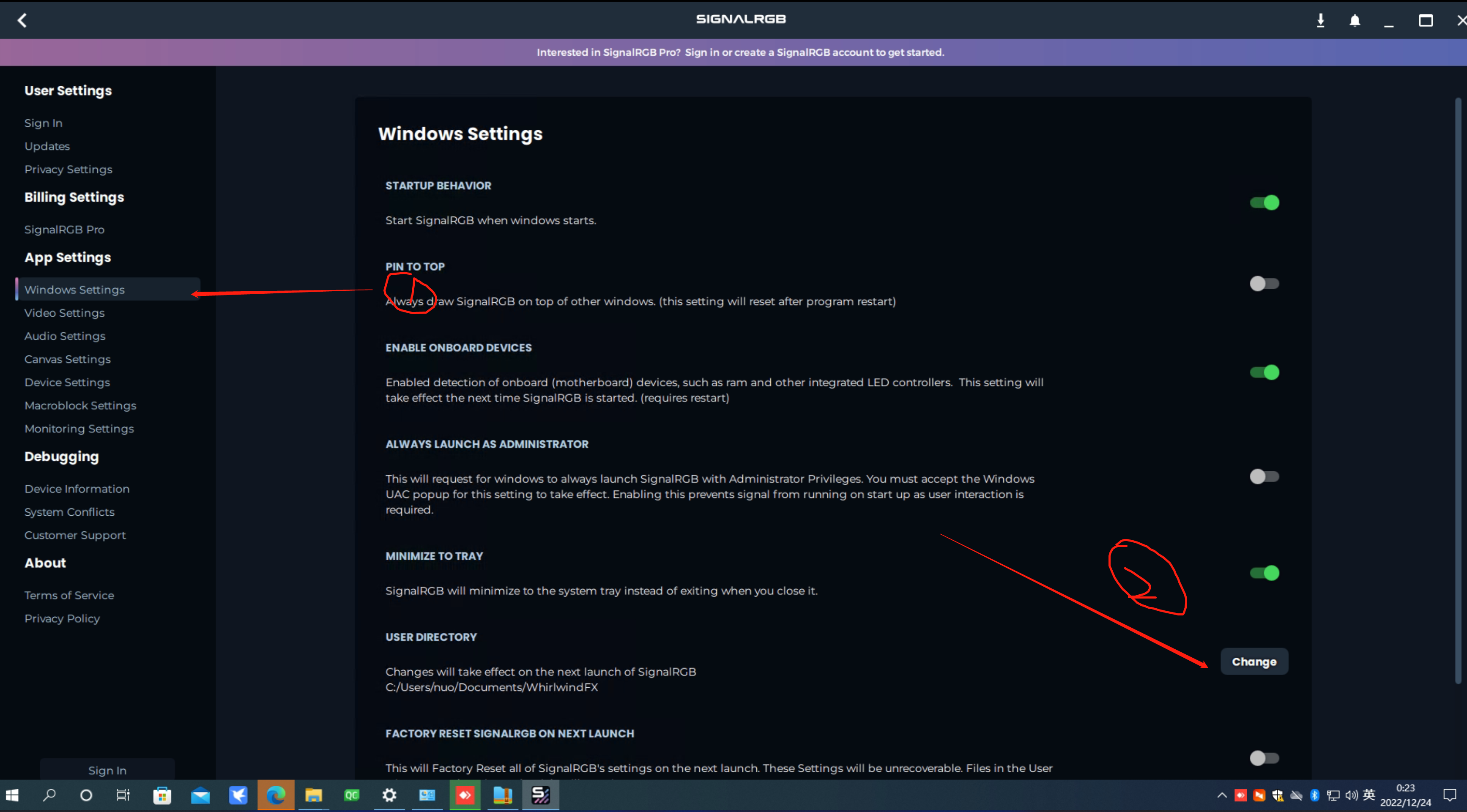This screenshot has height=812, width=1467.
Task: Launch Microsoft Store from taskbar
Action: (162, 795)
